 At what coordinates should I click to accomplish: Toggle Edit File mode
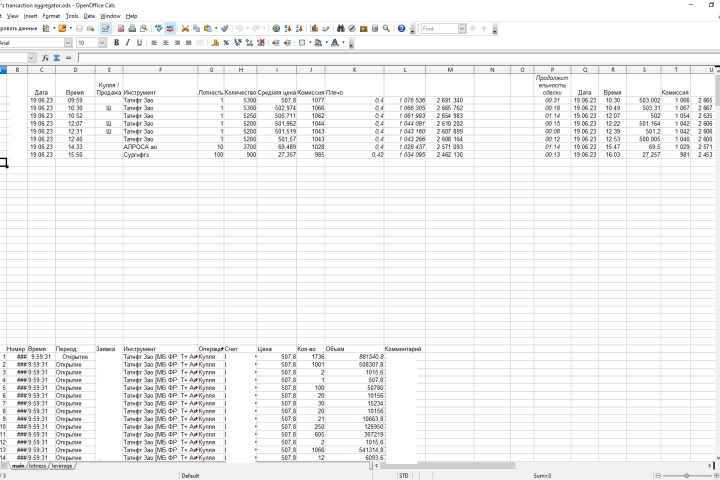106,28
